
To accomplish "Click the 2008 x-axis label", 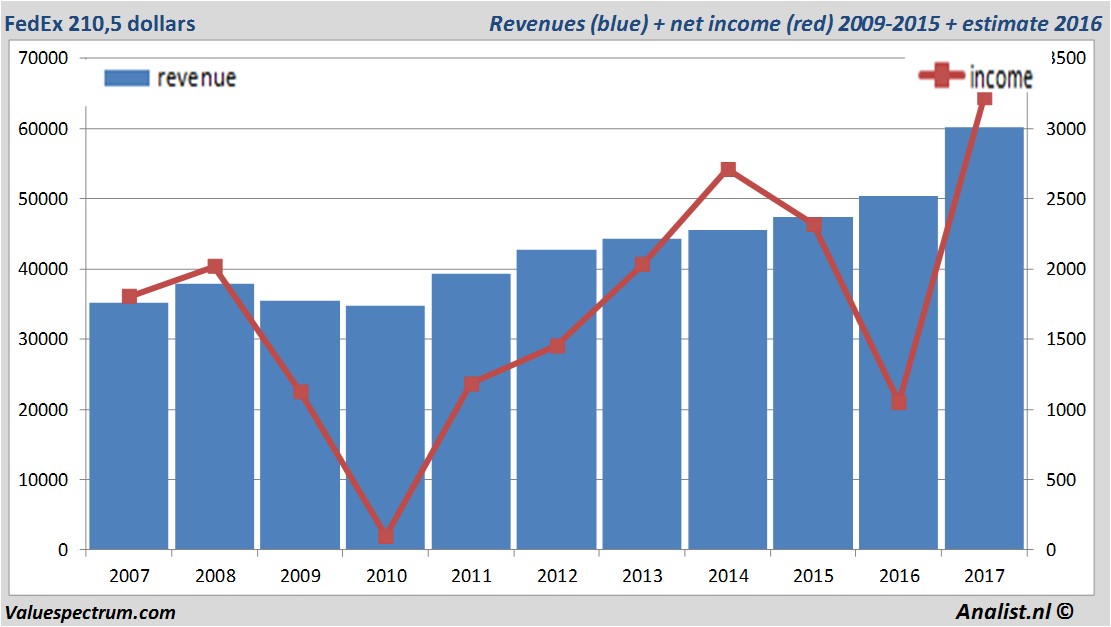I will (x=215, y=575).
